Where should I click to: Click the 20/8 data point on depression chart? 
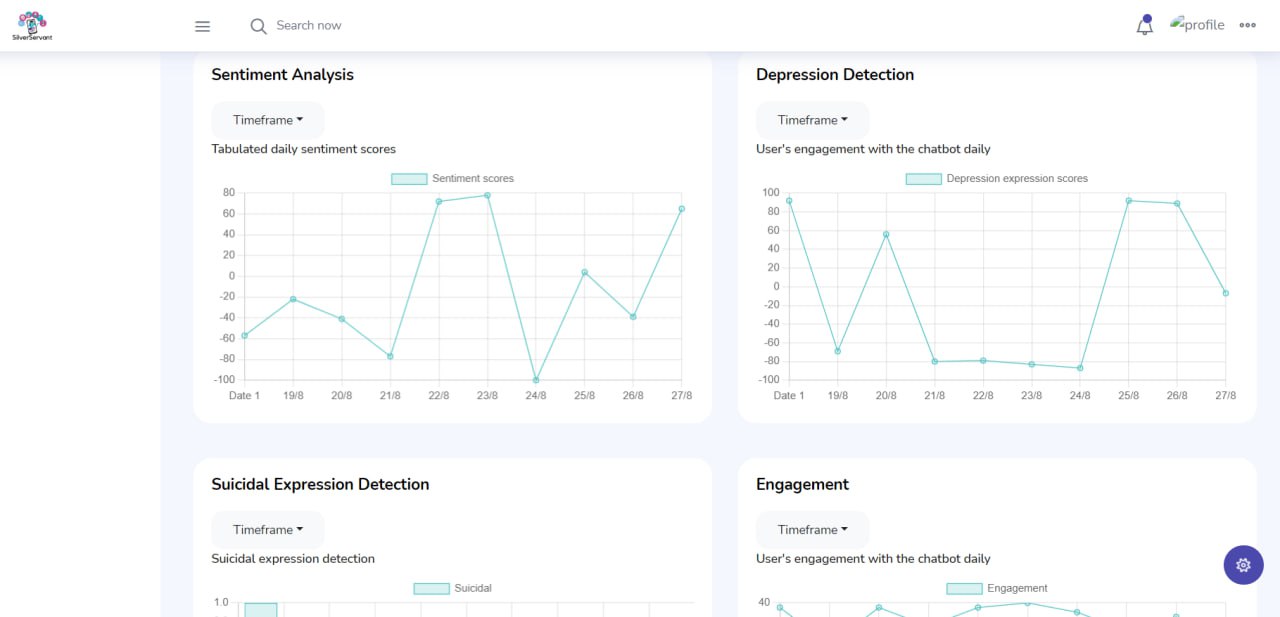coord(886,234)
